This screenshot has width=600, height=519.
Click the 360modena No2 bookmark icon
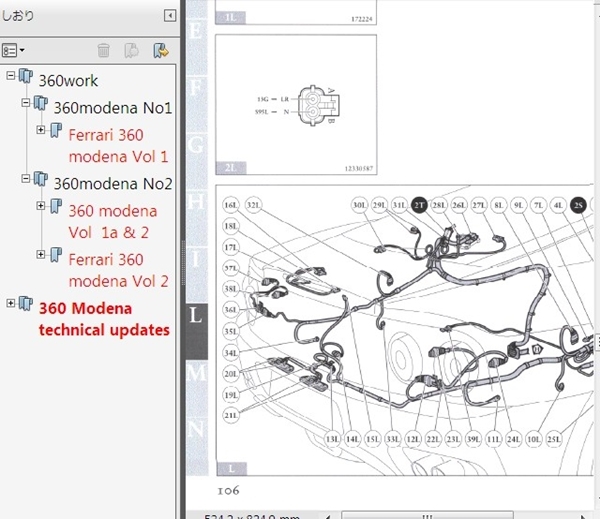pyautogui.click(x=41, y=179)
